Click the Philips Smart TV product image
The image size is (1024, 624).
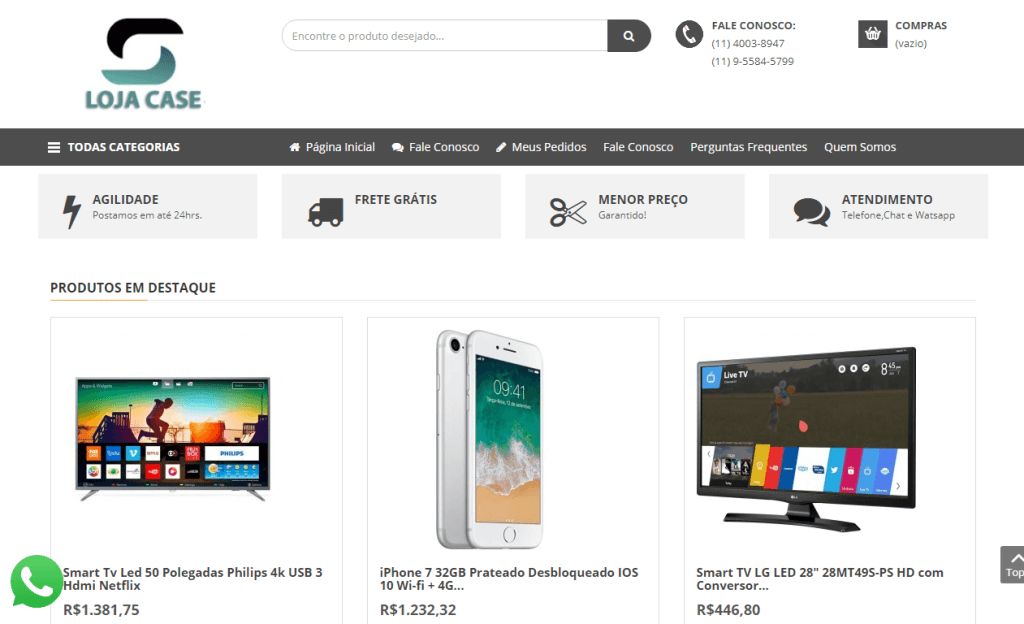click(172, 439)
